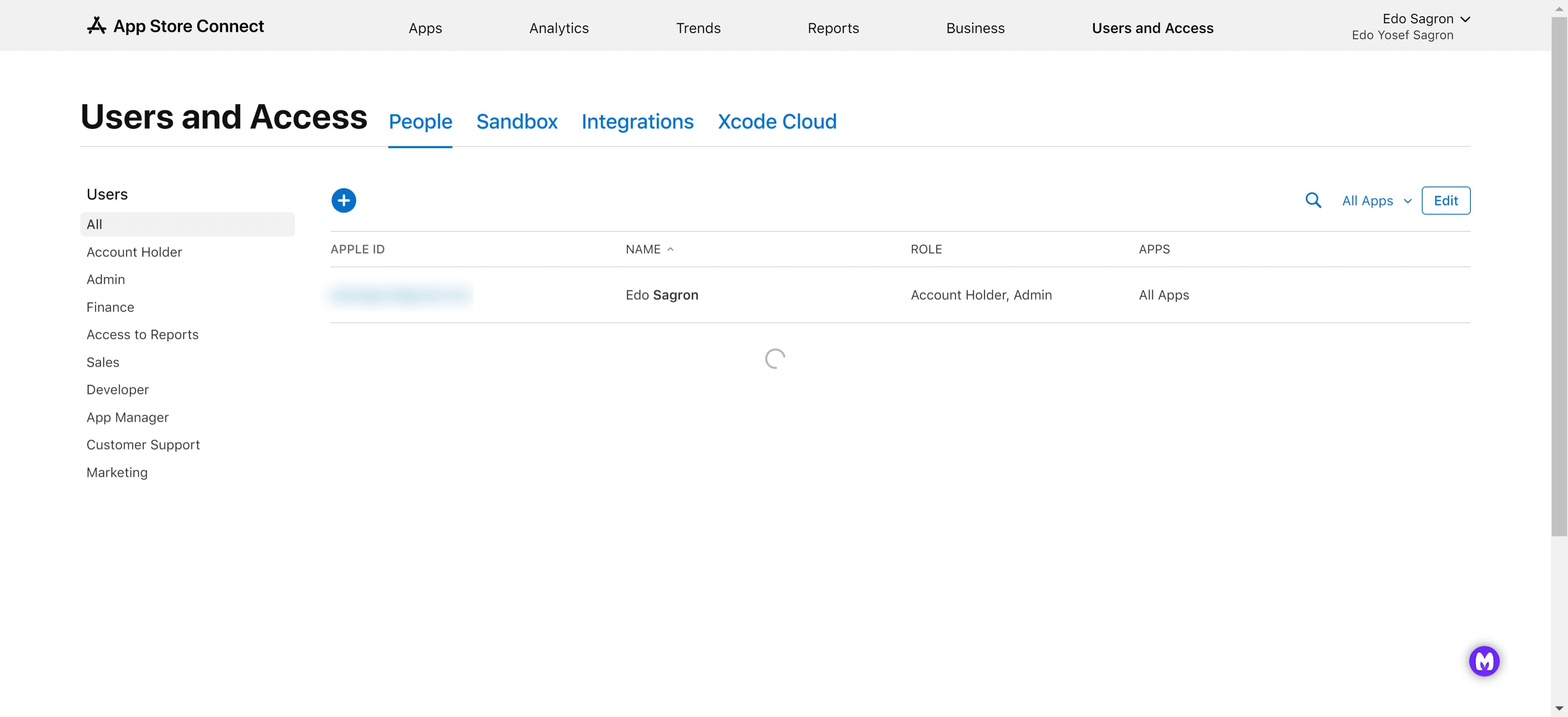Screen dimensions: 1568x717
Task: Select Finance in the sidebar
Action: coord(110,307)
